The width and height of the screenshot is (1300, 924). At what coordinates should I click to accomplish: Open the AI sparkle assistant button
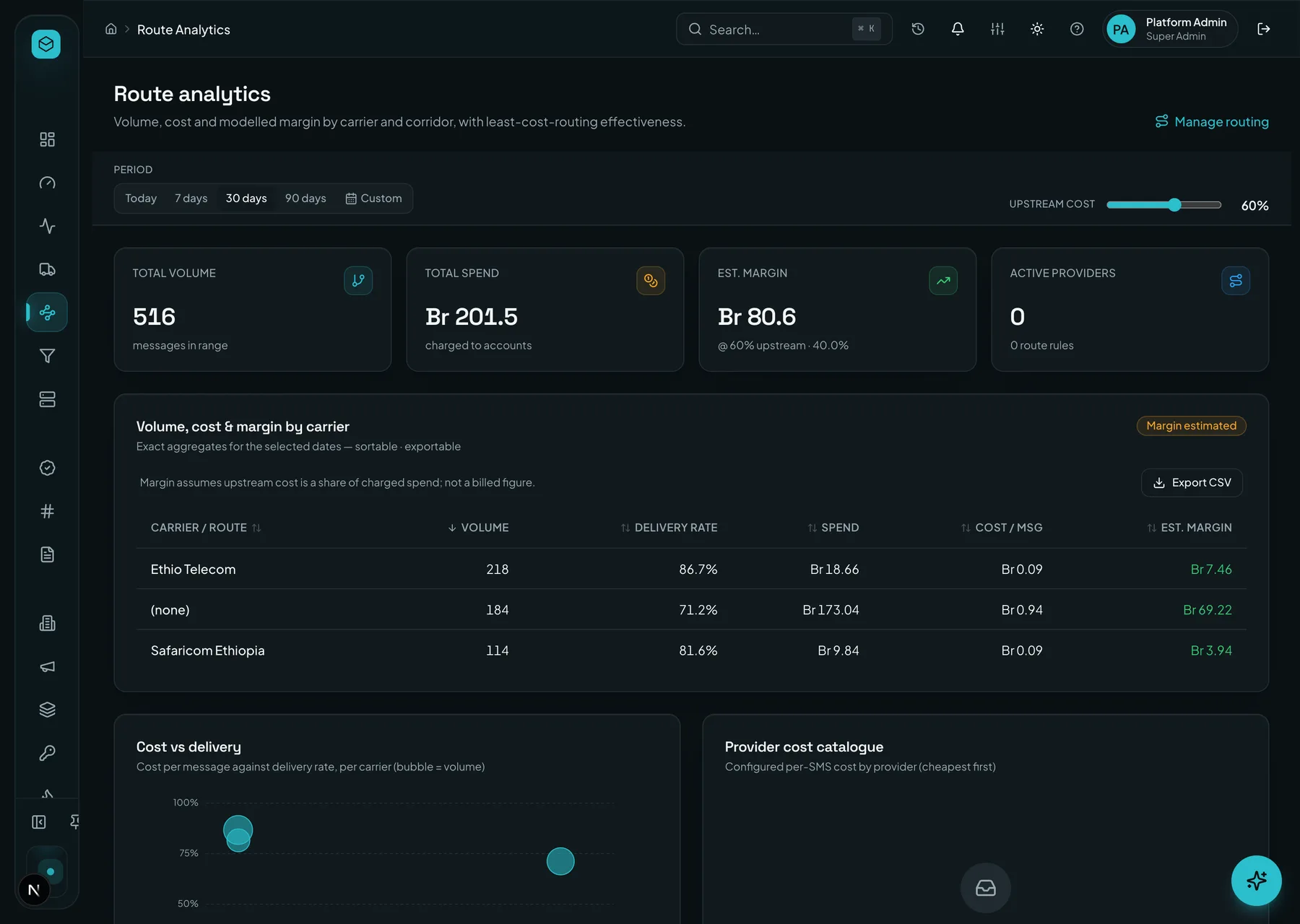1256,880
